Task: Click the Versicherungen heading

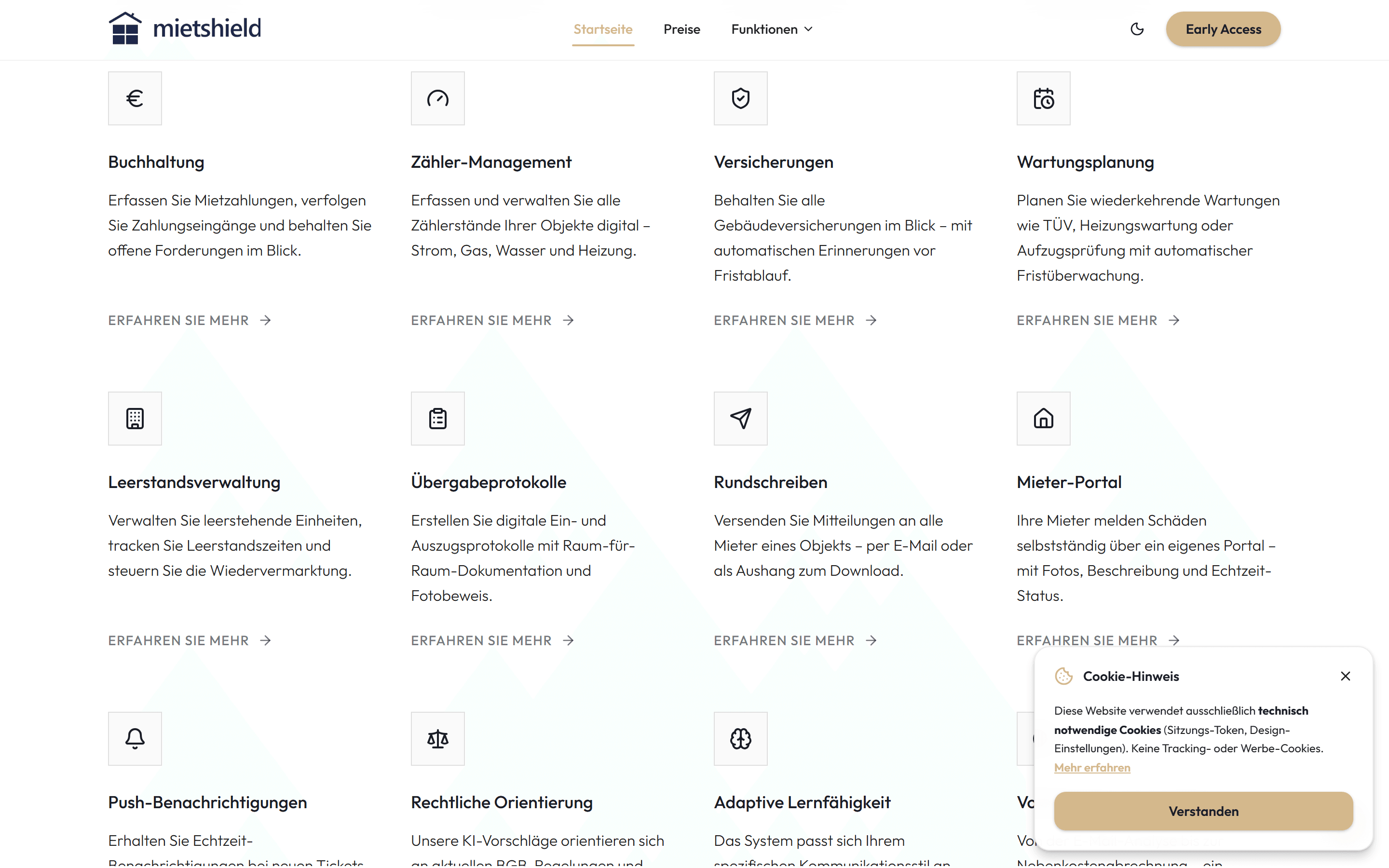Action: [x=773, y=162]
